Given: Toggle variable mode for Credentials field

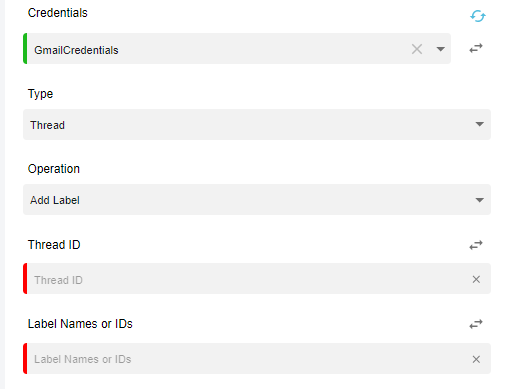Looking at the screenshot, I should [476, 48].
